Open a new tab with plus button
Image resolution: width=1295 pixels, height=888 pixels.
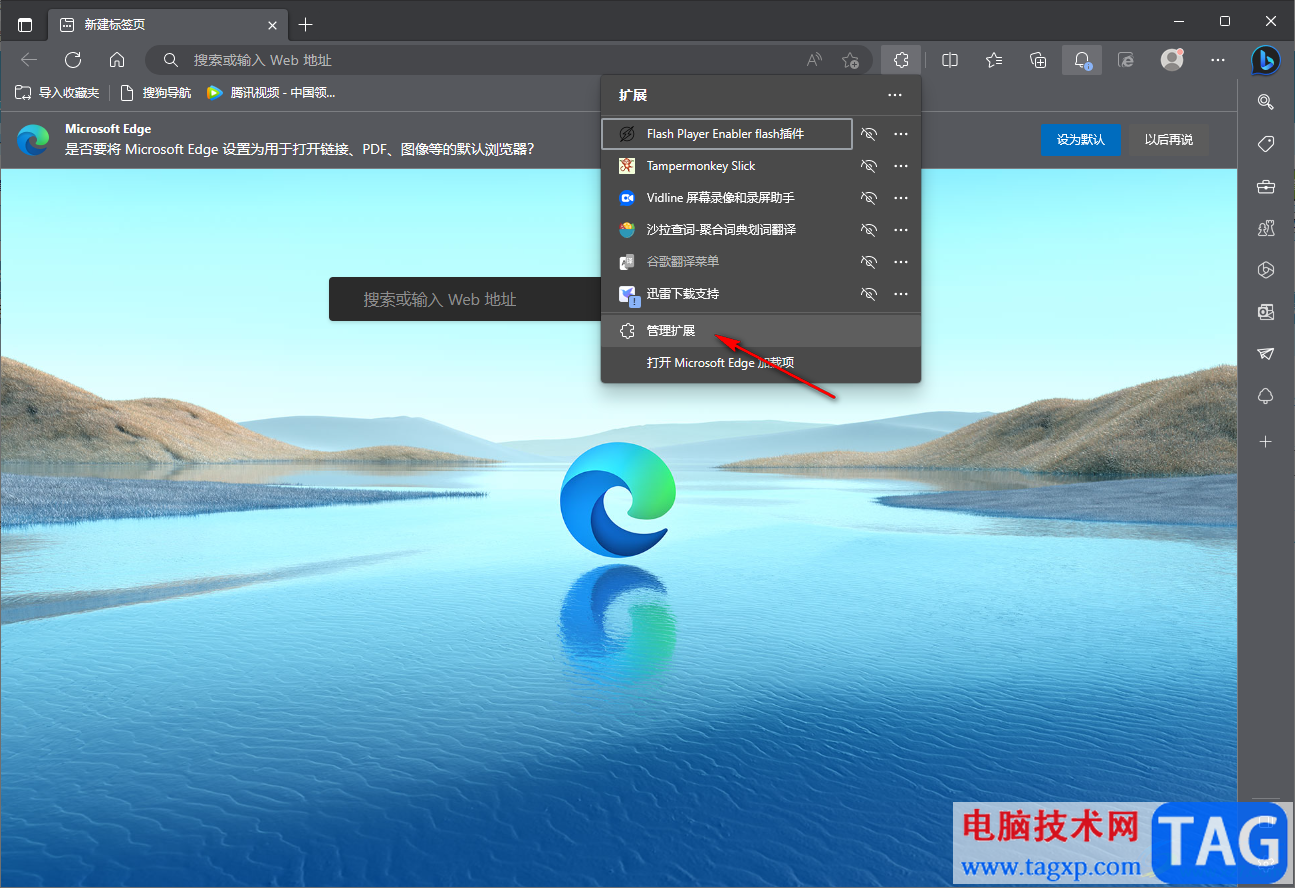click(x=306, y=24)
